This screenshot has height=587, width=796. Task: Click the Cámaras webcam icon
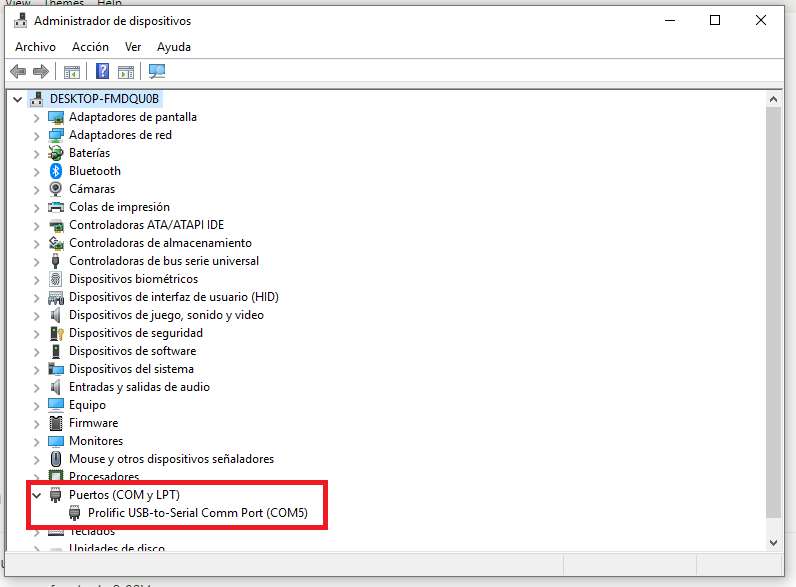pyautogui.click(x=56, y=189)
